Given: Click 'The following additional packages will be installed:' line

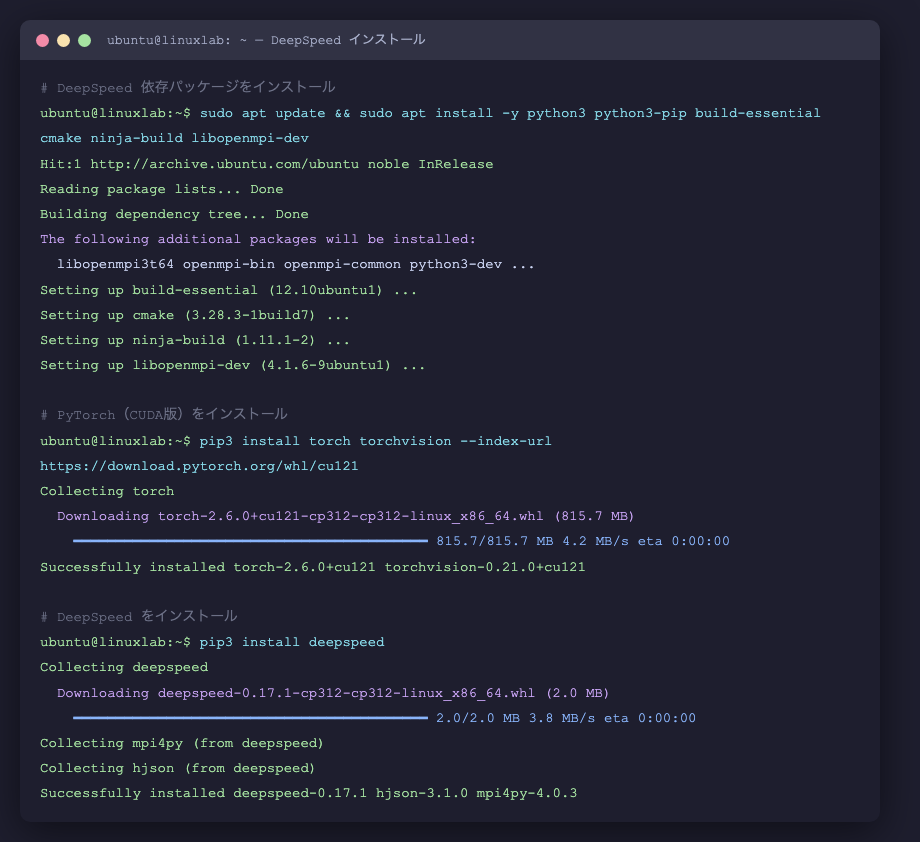Looking at the screenshot, I should 258,239.
